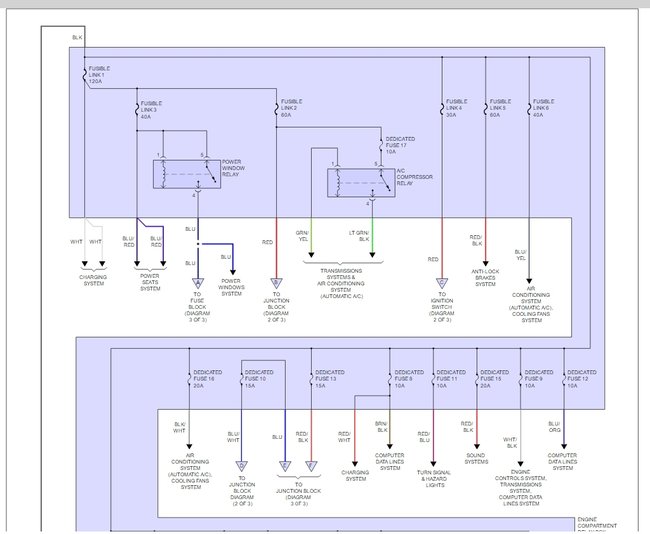The width and height of the screenshot is (650, 534).
Task: Click the "DEDICATED FUSE 17 10A" label
Action: tap(400, 145)
